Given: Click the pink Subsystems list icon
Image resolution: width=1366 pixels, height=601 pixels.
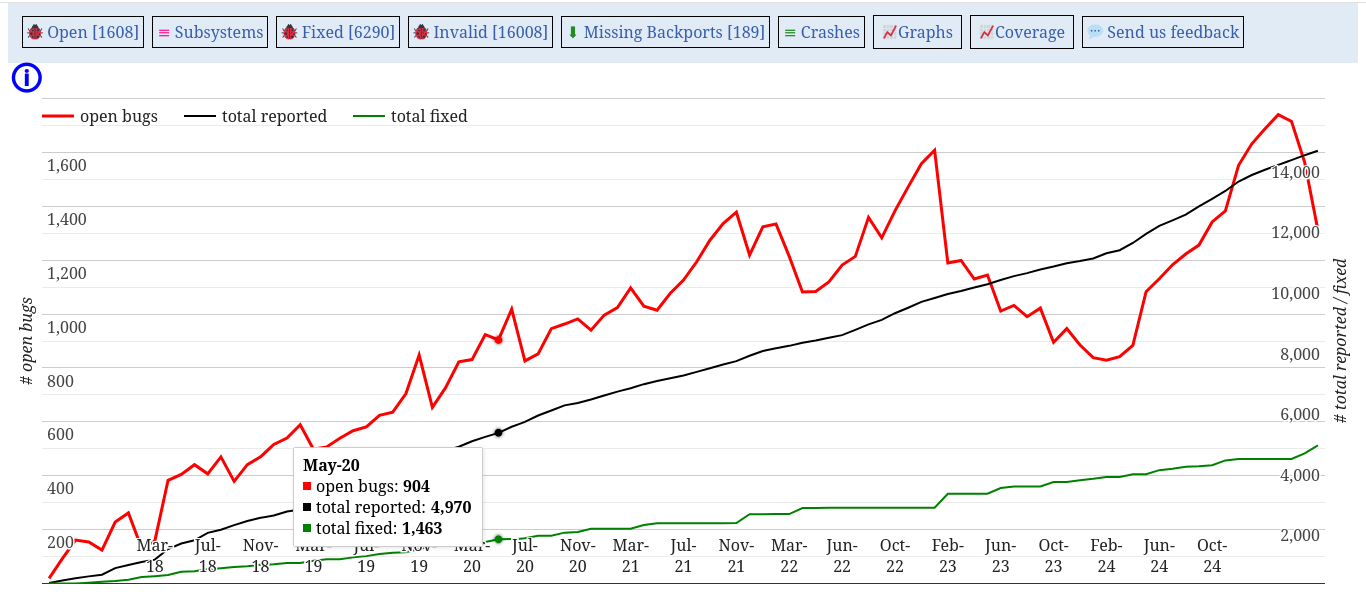Looking at the screenshot, I should 163,32.
